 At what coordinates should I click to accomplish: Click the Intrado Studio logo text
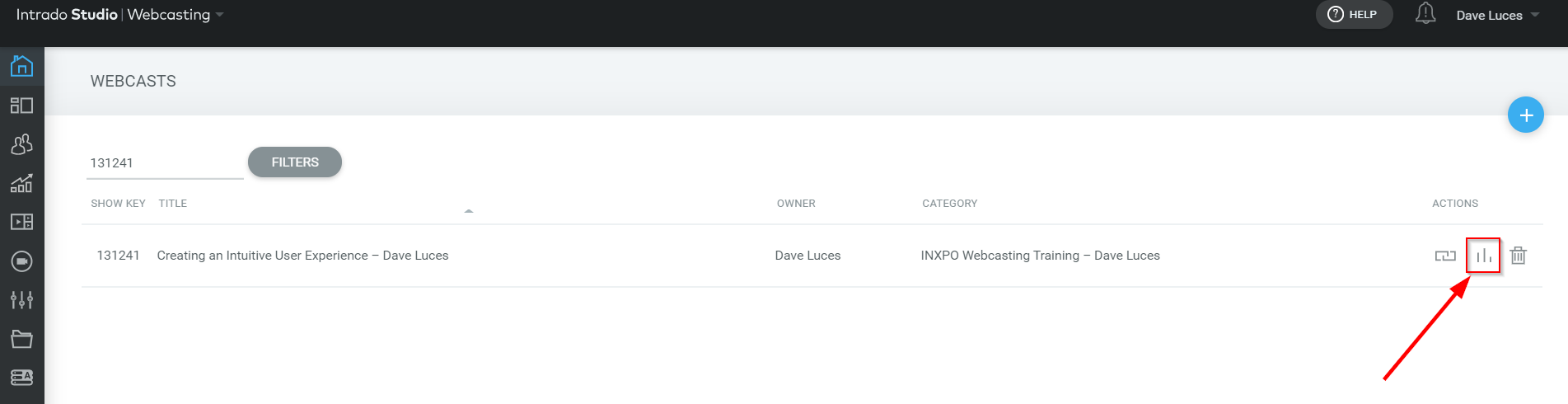coord(67,15)
